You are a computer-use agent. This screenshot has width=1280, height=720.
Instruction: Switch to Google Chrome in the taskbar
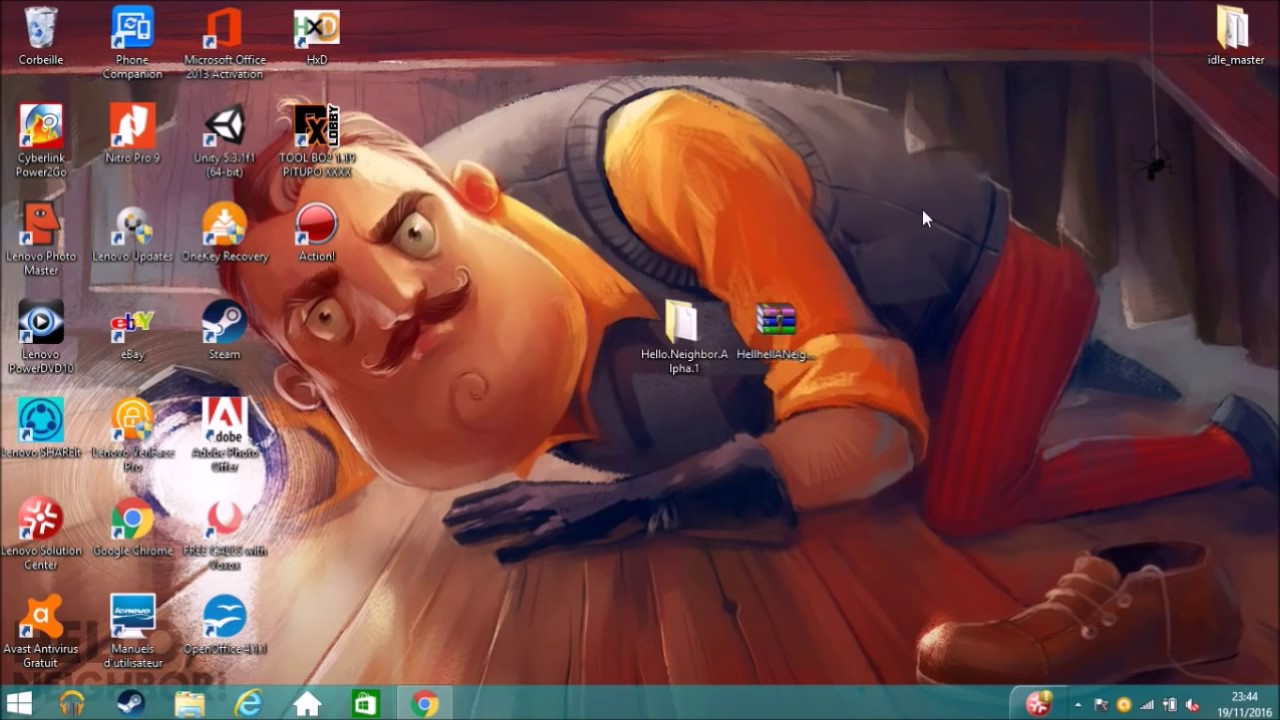pyautogui.click(x=425, y=704)
